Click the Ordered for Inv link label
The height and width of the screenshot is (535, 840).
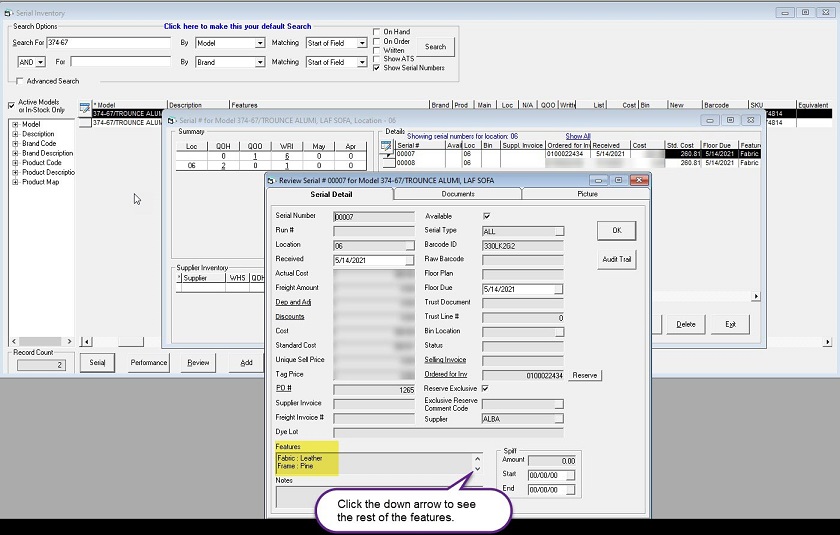coord(446,374)
